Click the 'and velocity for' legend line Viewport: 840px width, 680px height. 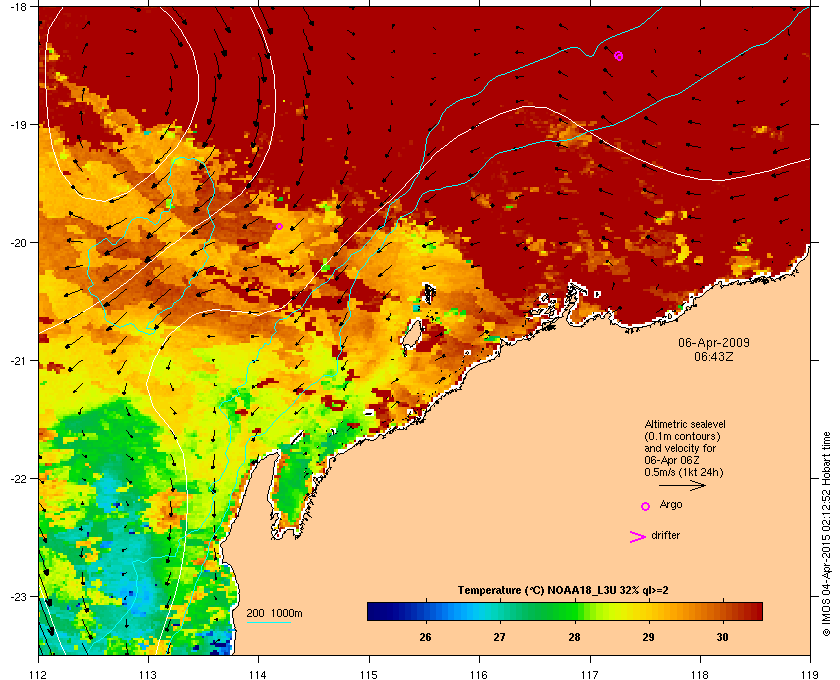tap(680, 448)
